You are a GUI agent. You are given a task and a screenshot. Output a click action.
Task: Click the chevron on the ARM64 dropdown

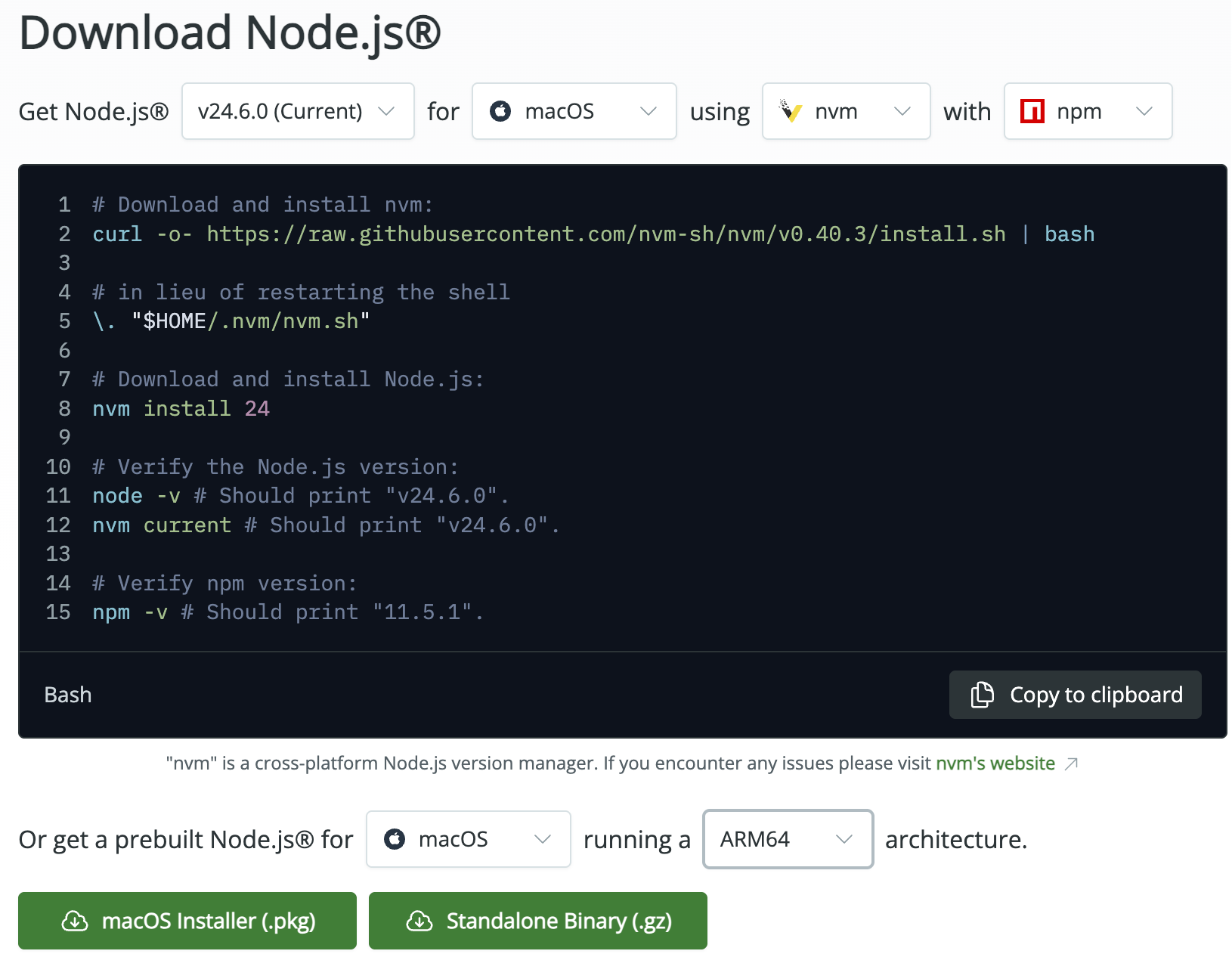(x=844, y=839)
